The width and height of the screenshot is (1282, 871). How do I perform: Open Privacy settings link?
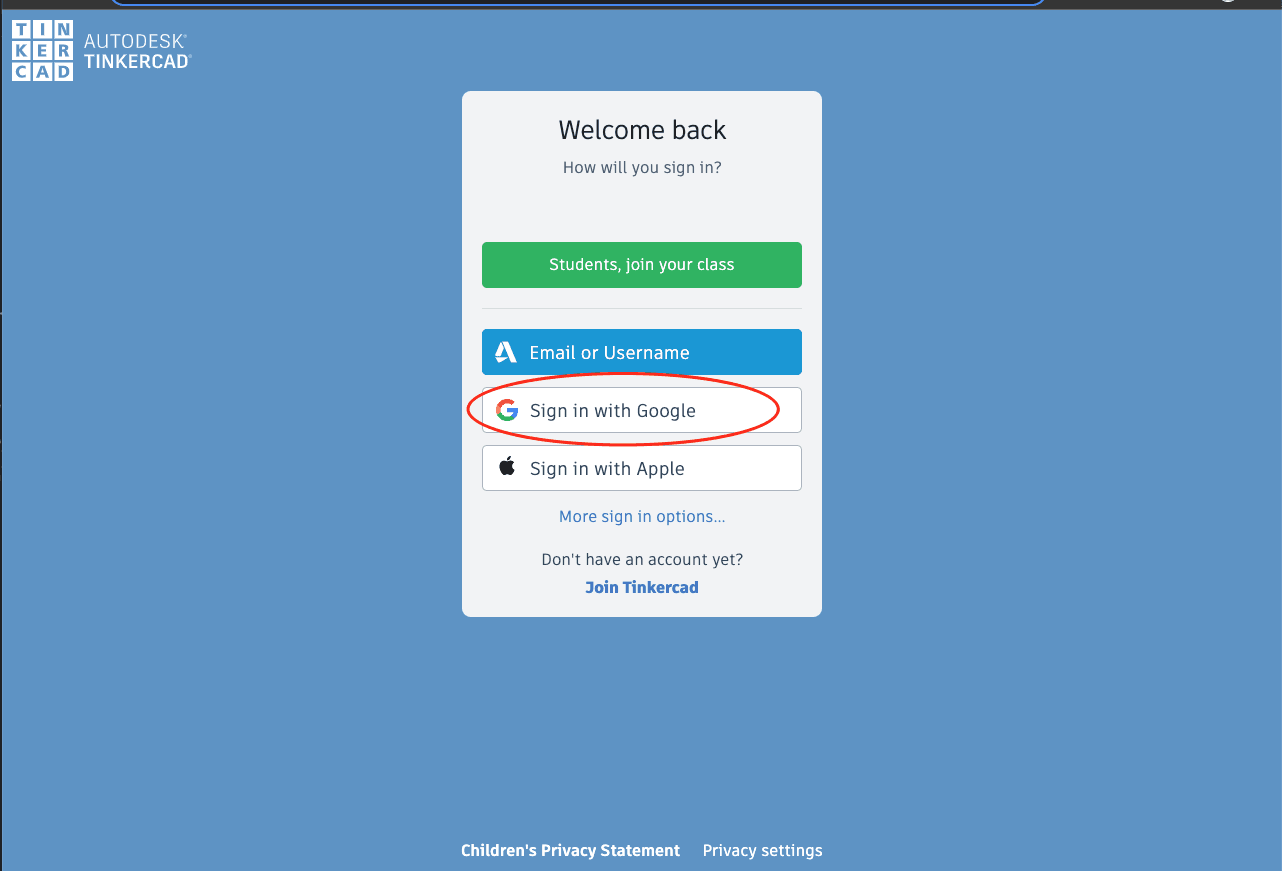click(x=762, y=850)
